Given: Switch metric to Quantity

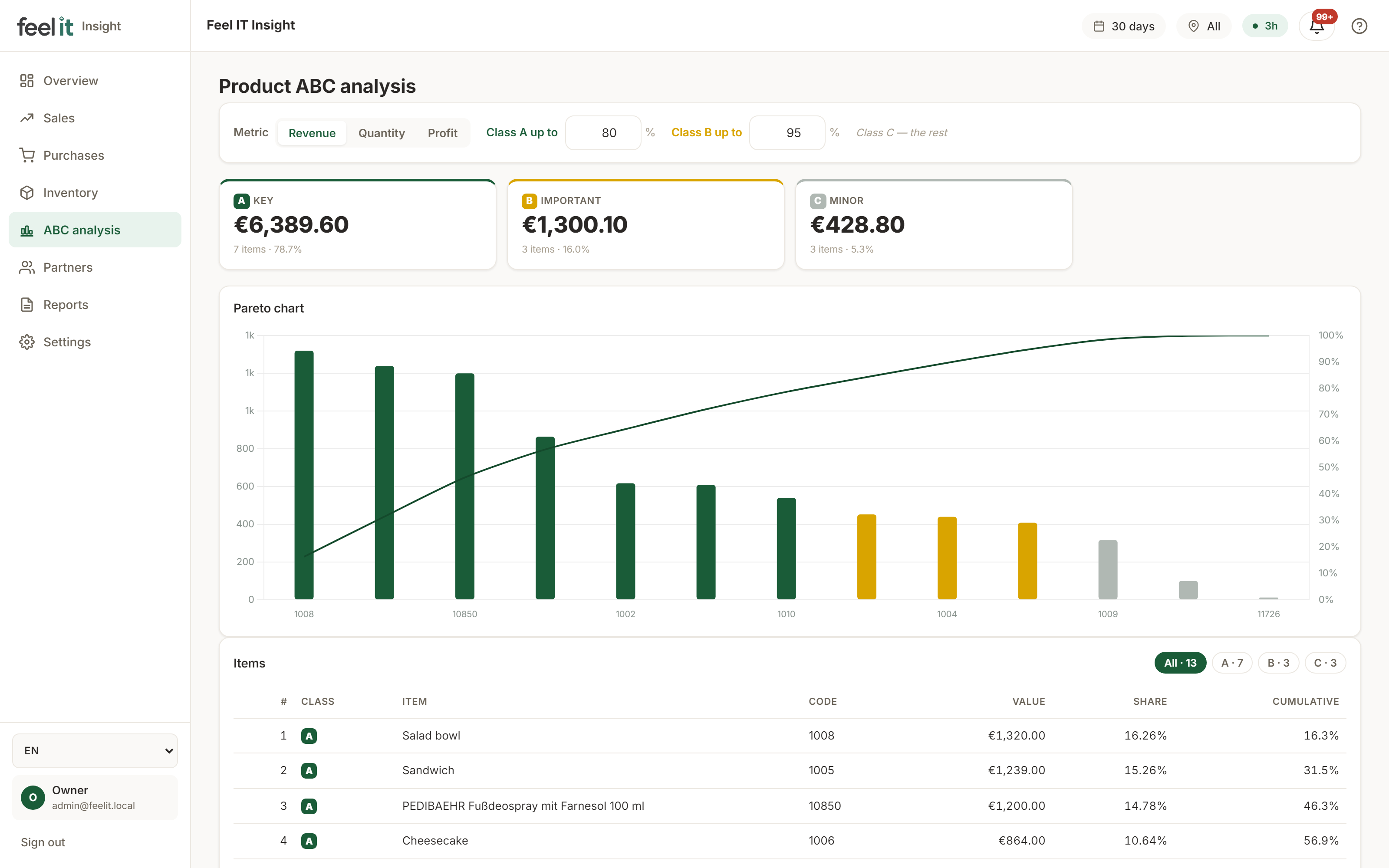Looking at the screenshot, I should [x=382, y=133].
